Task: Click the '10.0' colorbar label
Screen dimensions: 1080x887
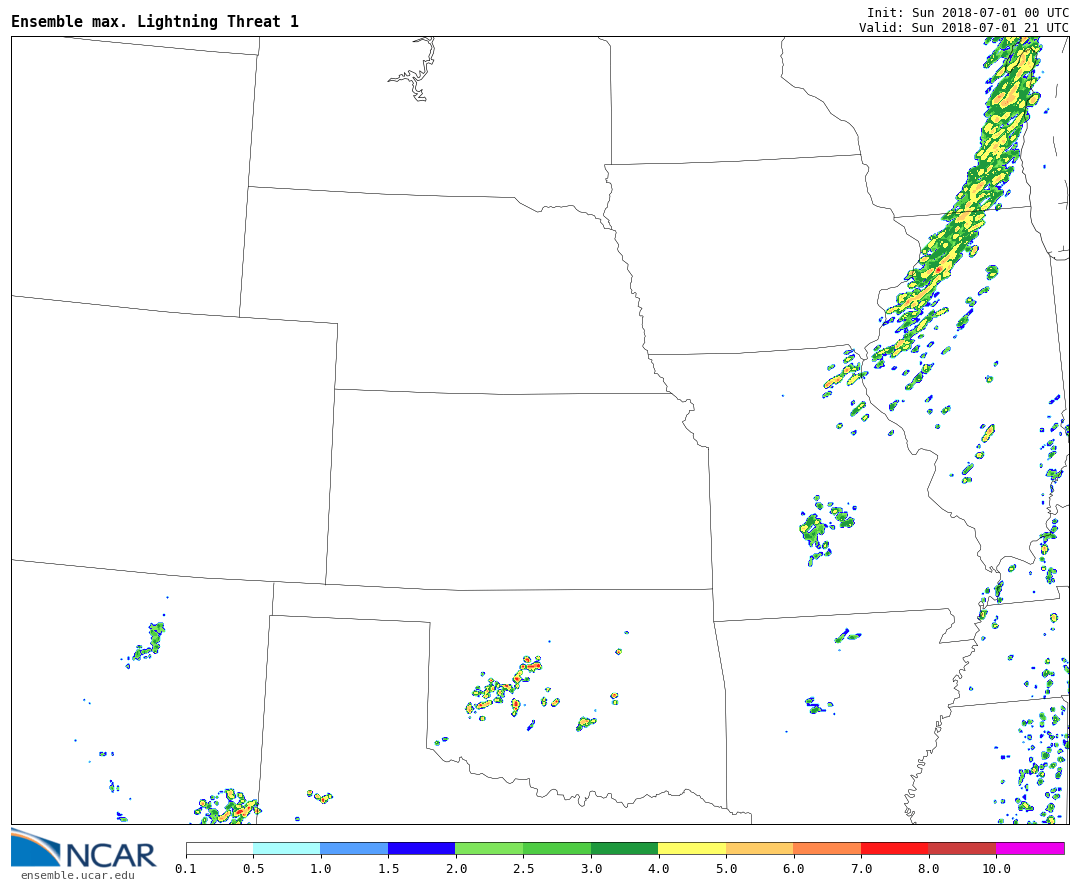Action: pyautogui.click(x=996, y=868)
